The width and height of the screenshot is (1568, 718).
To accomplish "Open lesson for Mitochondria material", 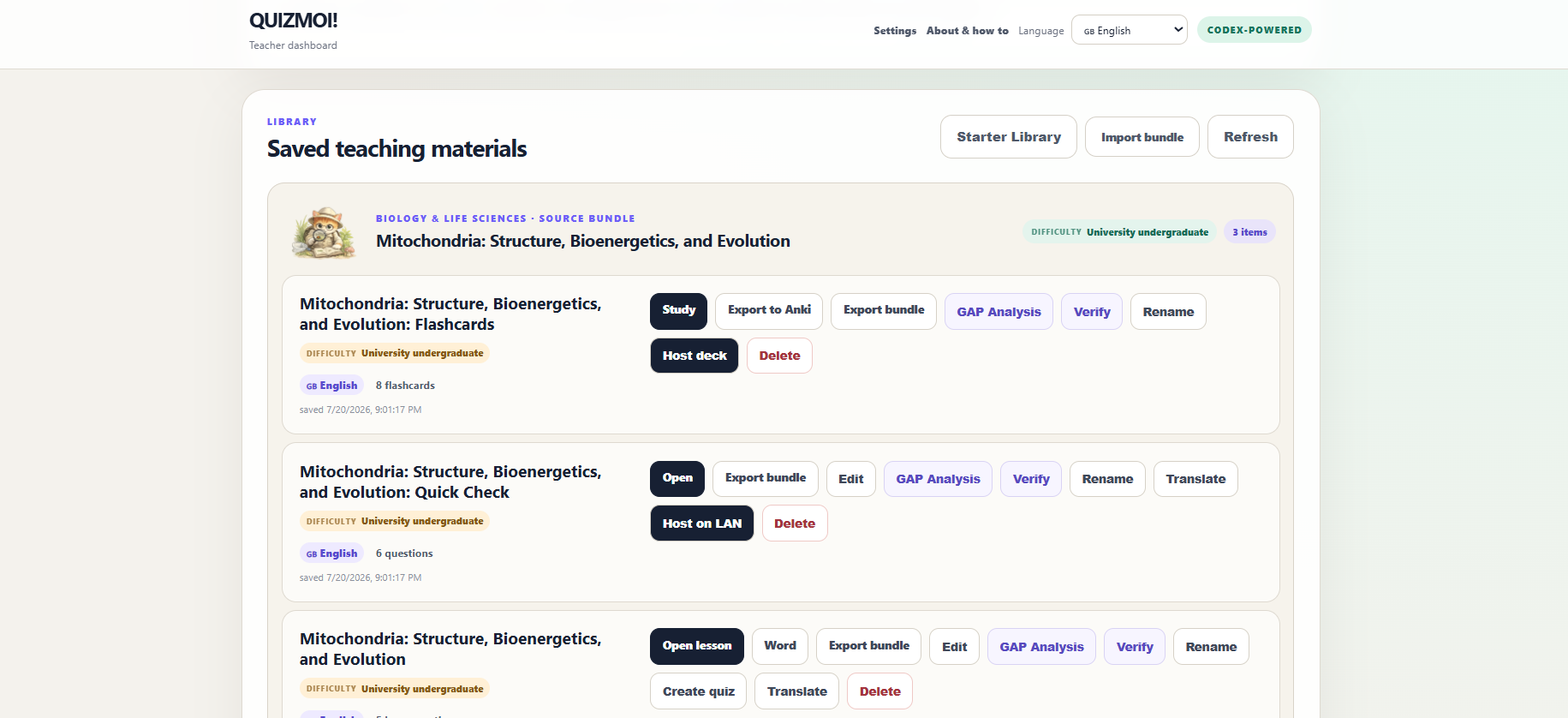I will point(697,647).
